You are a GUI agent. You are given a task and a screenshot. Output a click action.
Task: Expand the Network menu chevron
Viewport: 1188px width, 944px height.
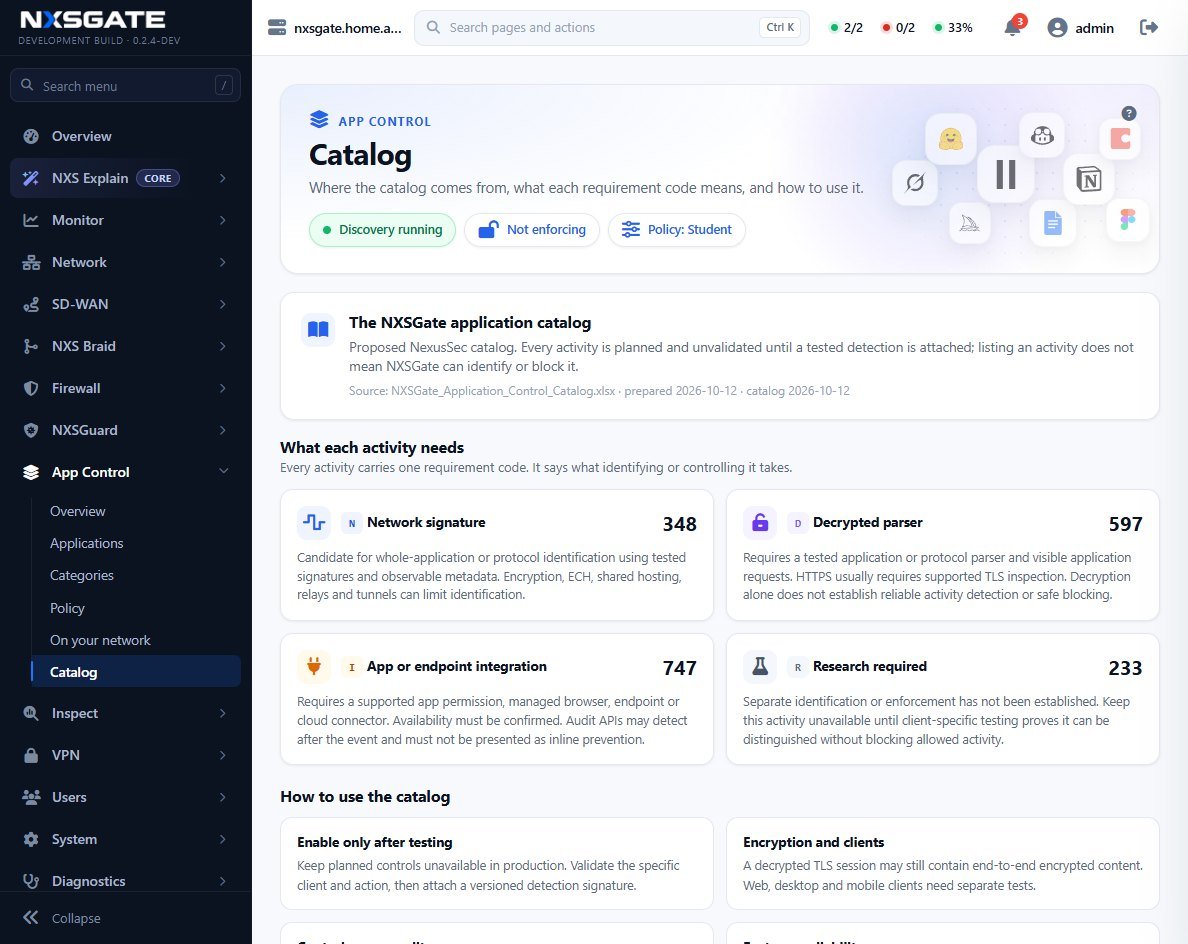click(223, 262)
